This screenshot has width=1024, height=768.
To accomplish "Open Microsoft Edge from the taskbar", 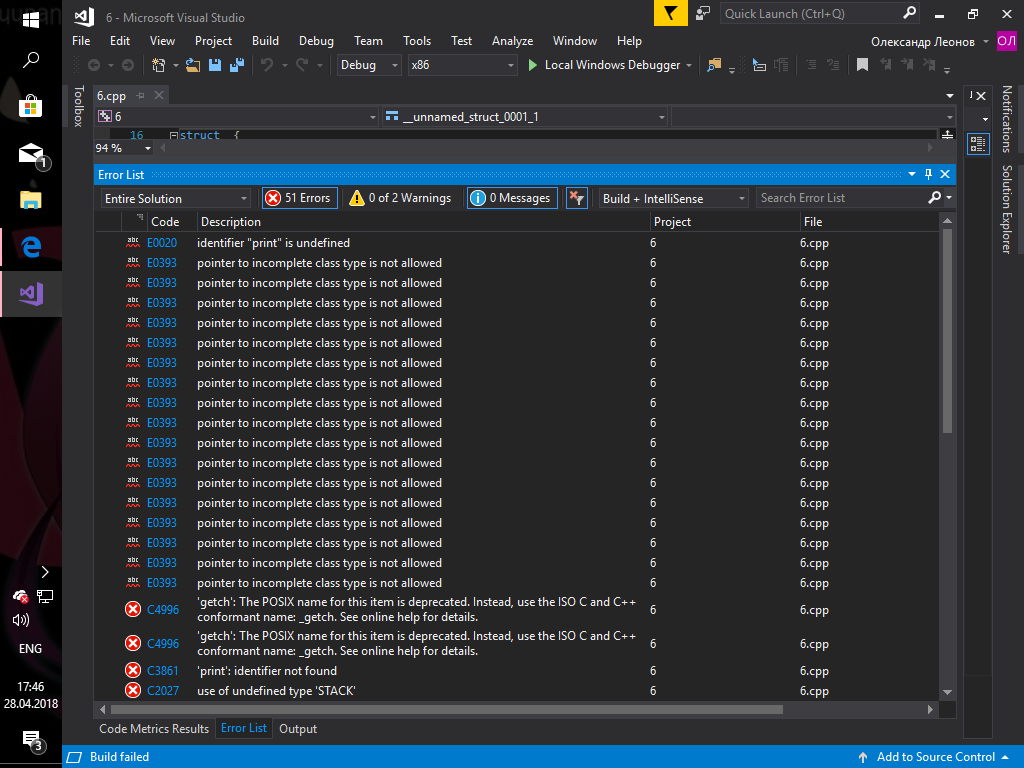I will (x=31, y=246).
